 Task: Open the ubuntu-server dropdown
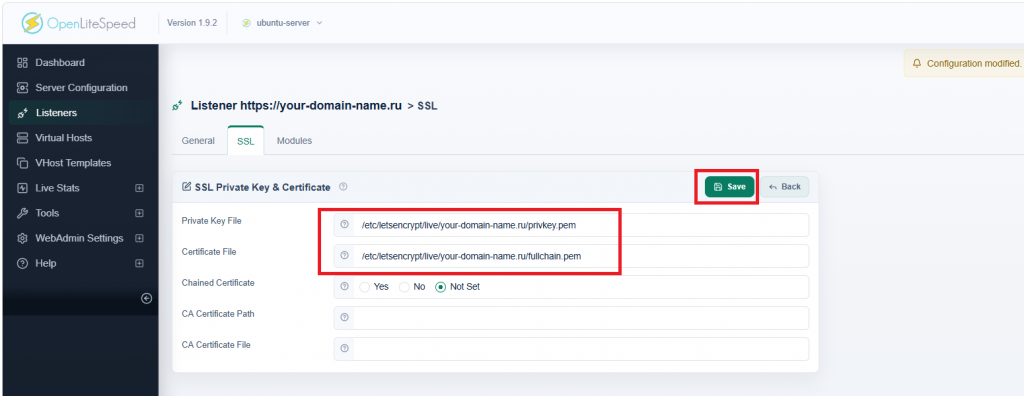(282, 23)
